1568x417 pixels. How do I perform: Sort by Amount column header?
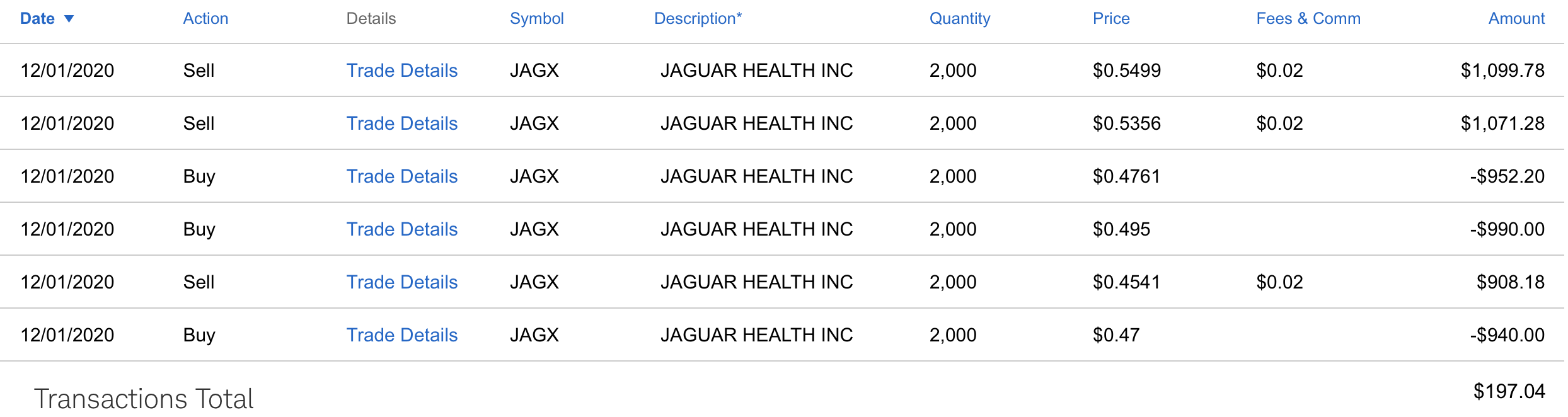[1516, 19]
